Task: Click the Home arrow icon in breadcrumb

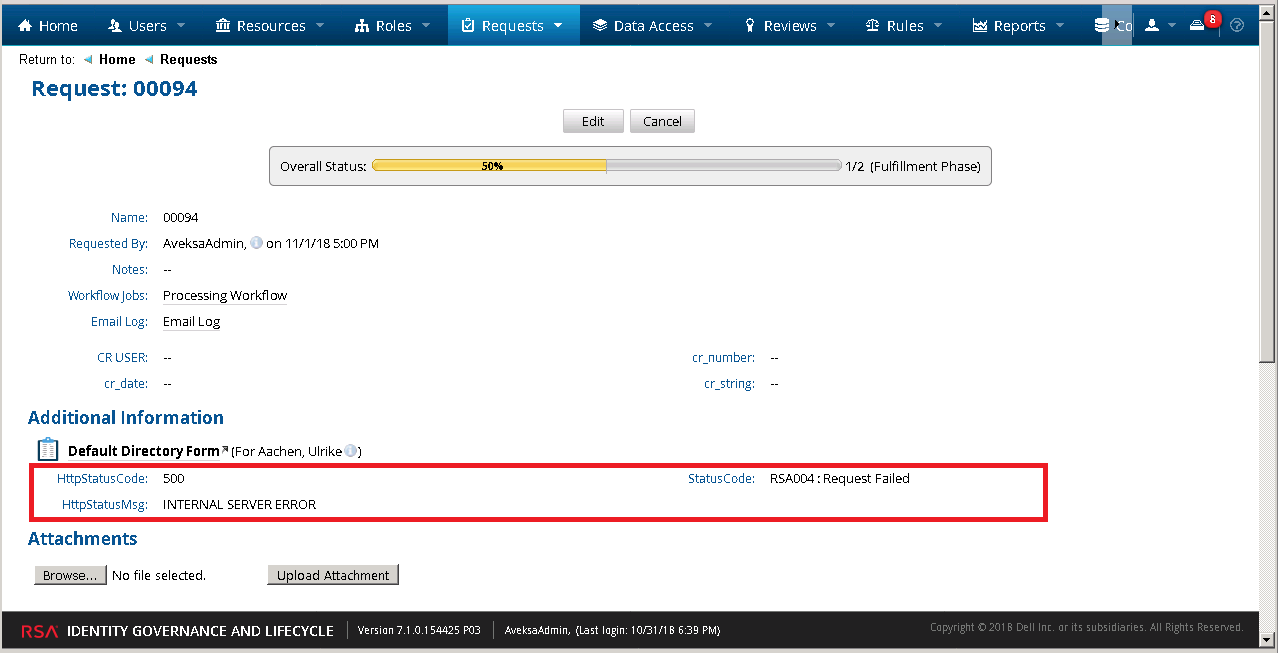Action: pos(88,60)
